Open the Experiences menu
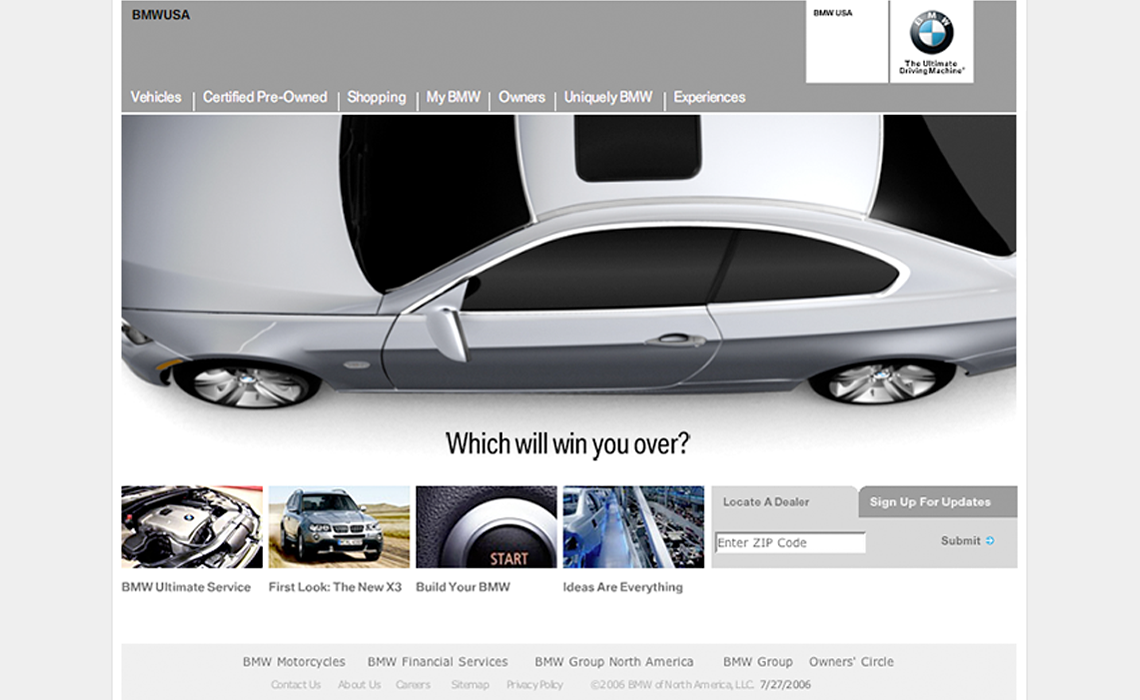 (x=709, y=97)
